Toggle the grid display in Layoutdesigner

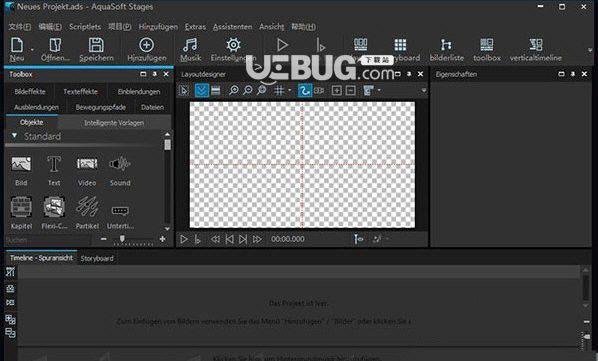(x=279, y=90)
